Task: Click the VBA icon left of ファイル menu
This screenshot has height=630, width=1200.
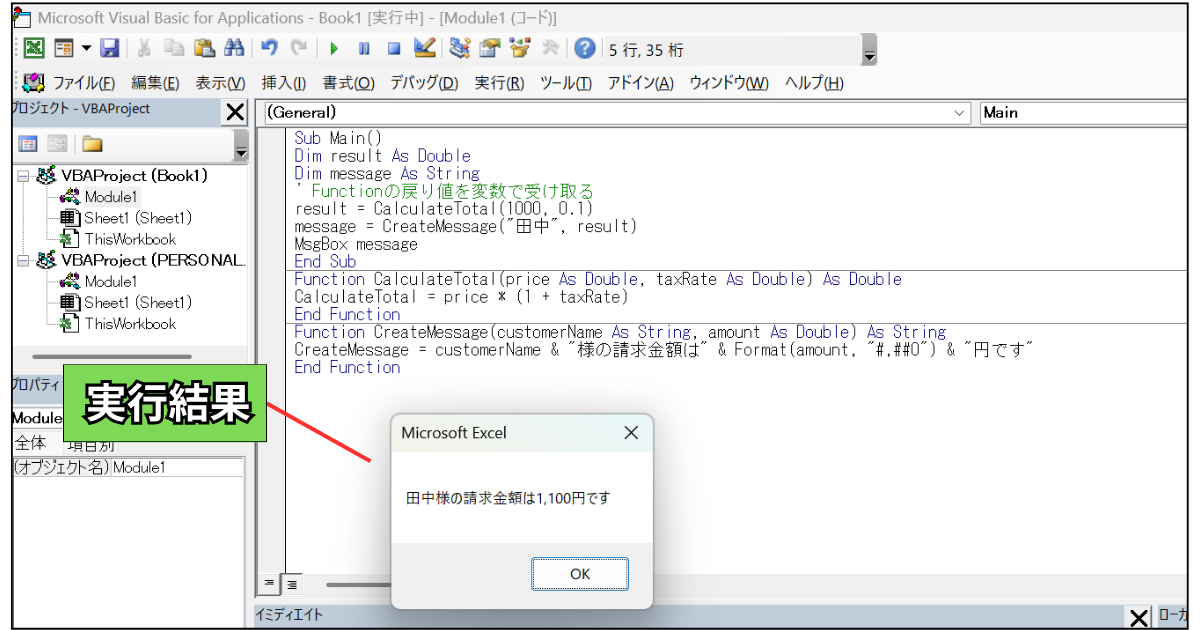Action: point(33,83)
